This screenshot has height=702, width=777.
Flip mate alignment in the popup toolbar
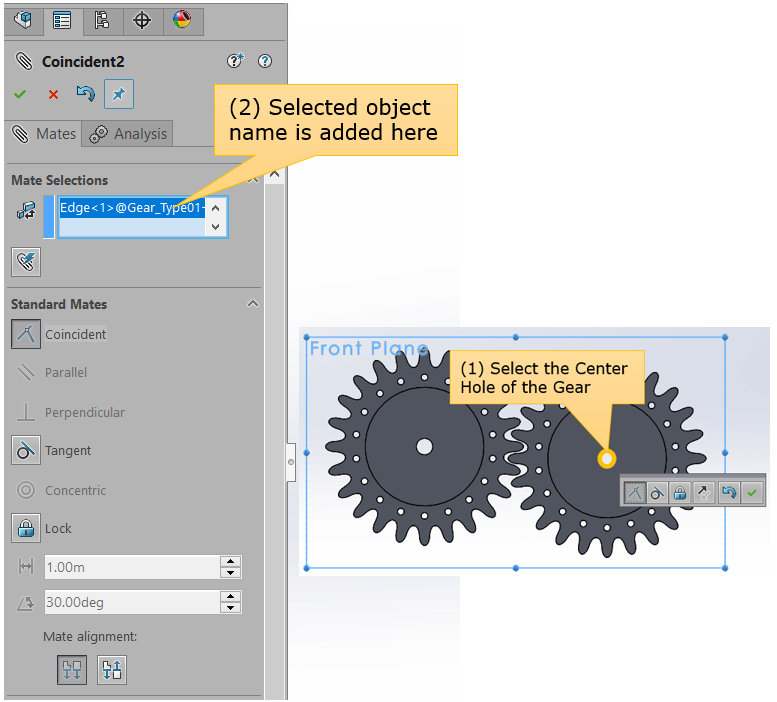tap(704, 492)
